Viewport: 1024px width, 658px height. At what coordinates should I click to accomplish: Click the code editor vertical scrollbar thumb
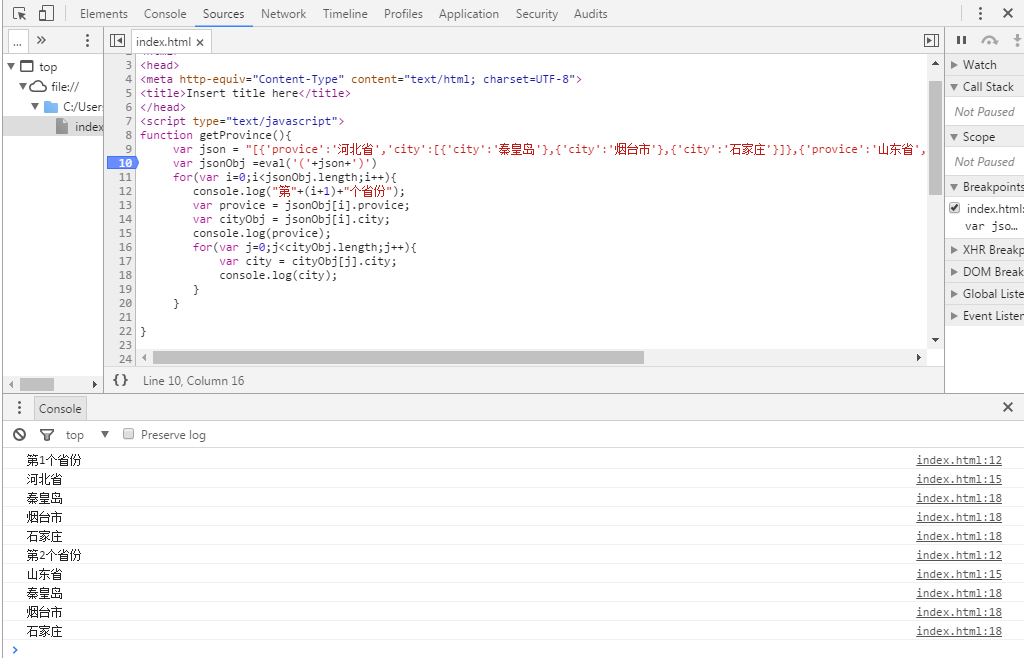pos(935,137)
